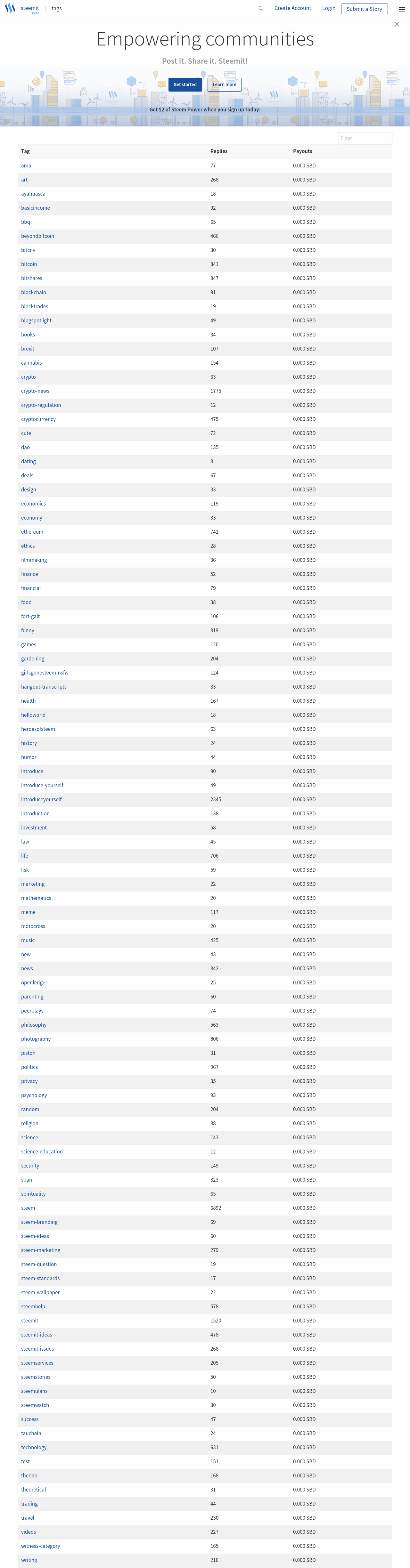Click the Learn more button

224,85
